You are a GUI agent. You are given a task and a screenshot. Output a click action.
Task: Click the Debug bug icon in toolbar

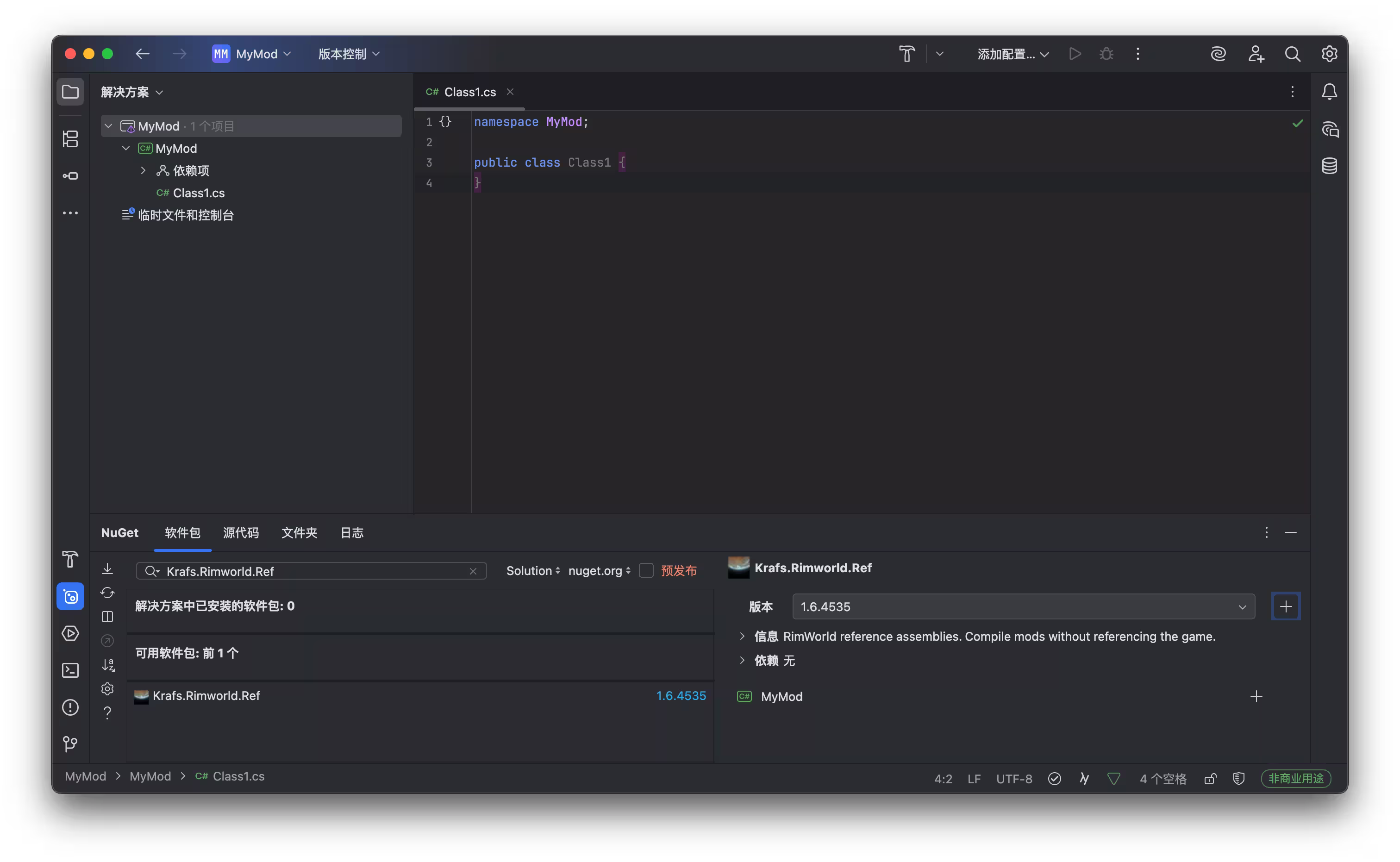[x=1106, y=54]
